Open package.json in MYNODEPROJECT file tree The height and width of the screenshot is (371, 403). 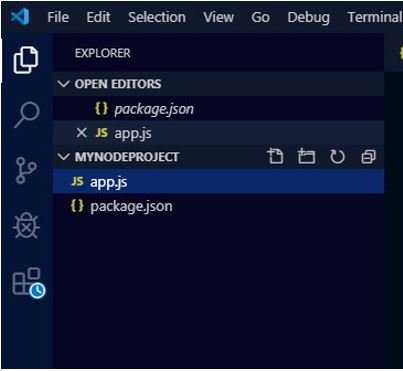218,206
